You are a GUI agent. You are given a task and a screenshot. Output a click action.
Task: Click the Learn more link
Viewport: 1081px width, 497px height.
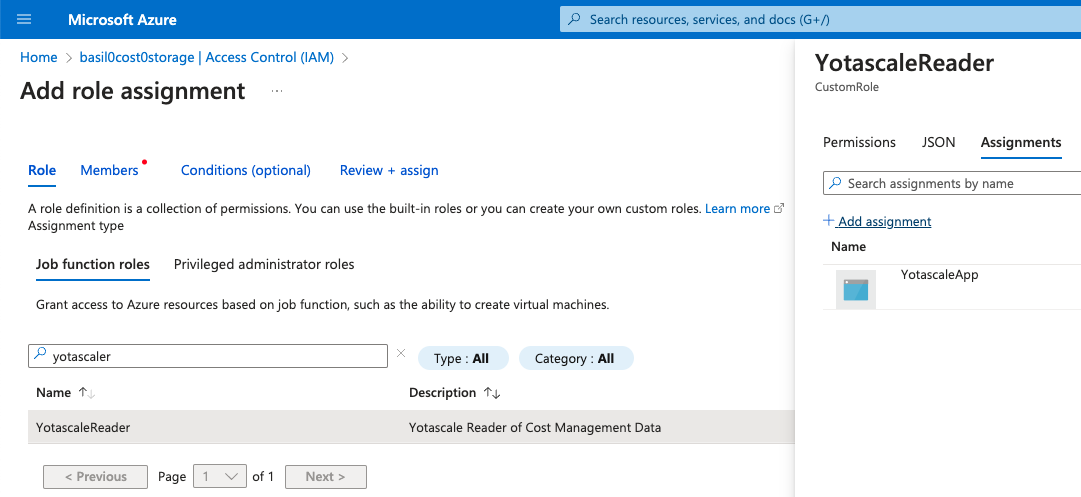tap(737, 209)
